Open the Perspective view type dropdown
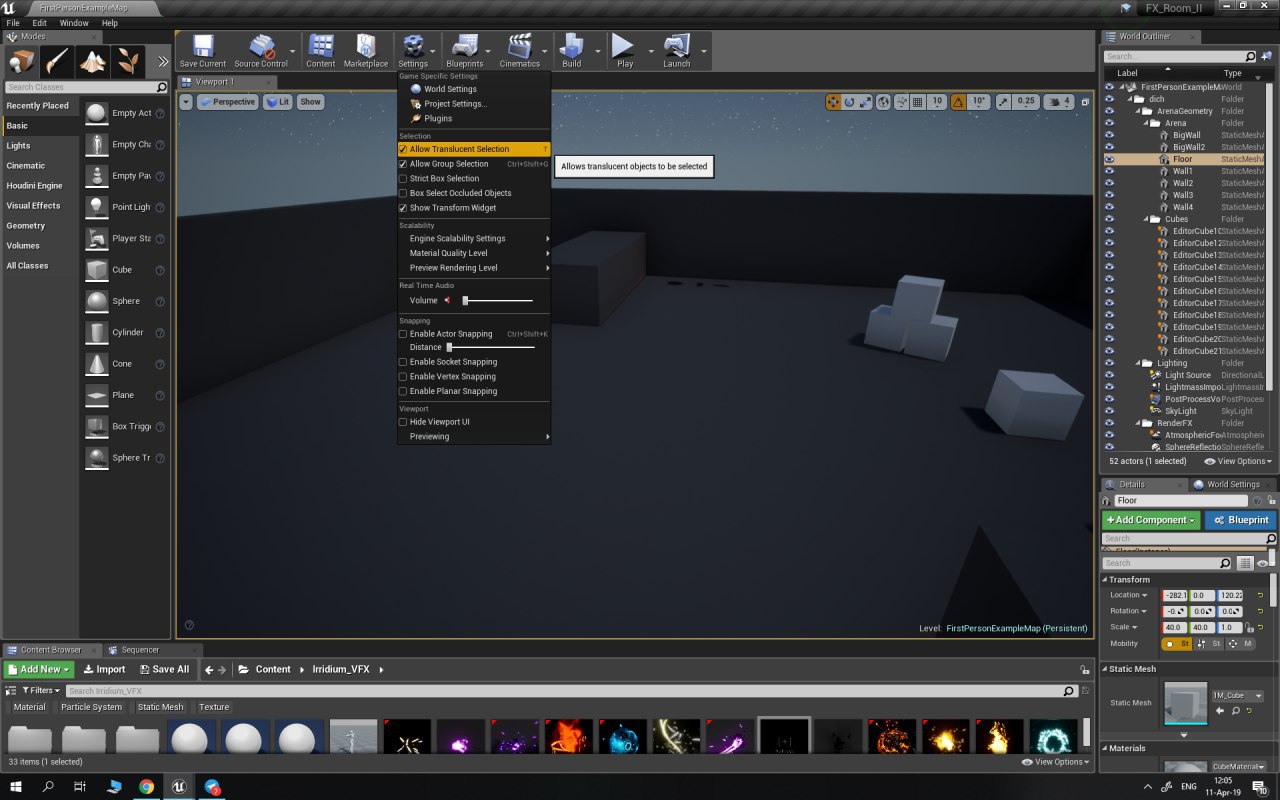Screen dimensions: 1280x800 (227, 102)
